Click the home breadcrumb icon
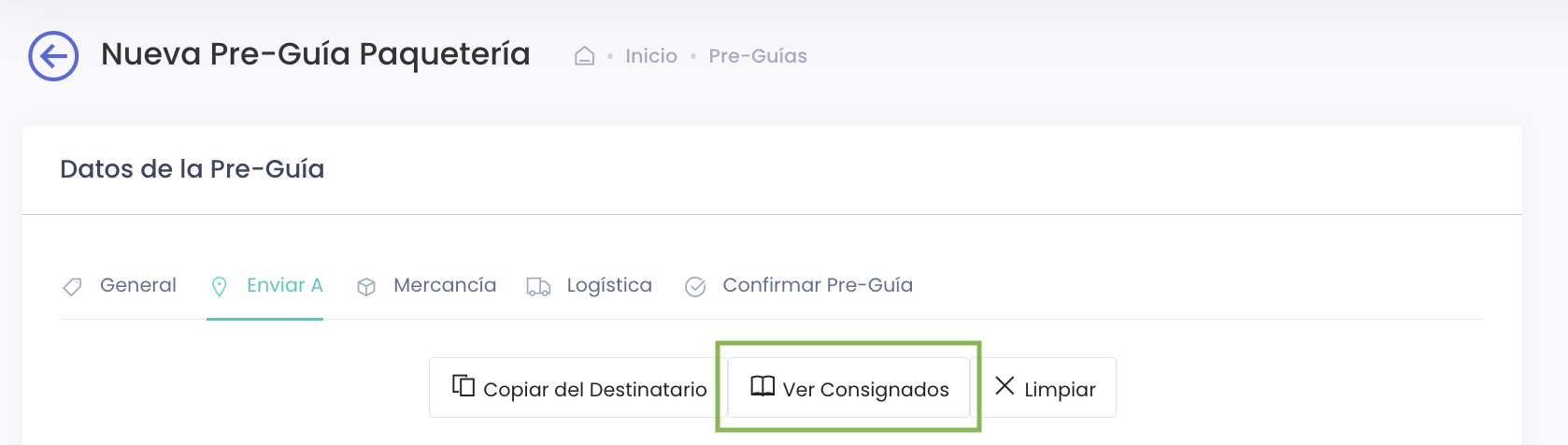This screenshot has height=445, width=1568. coord(585,56)
